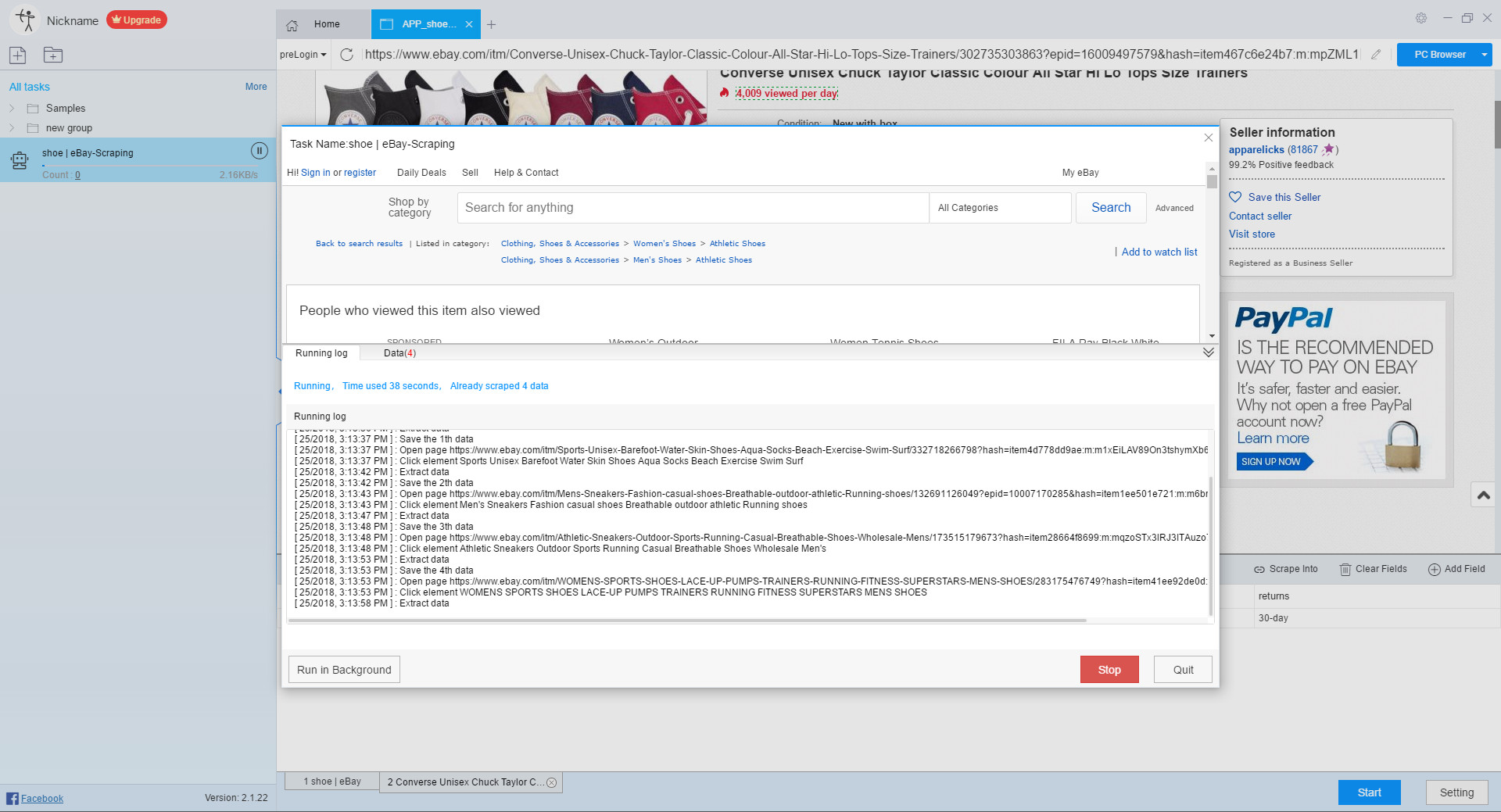This screenshot has height=812, width=1501.
Task: Click the Search for anything field
Action: click(x=692, y=208)
